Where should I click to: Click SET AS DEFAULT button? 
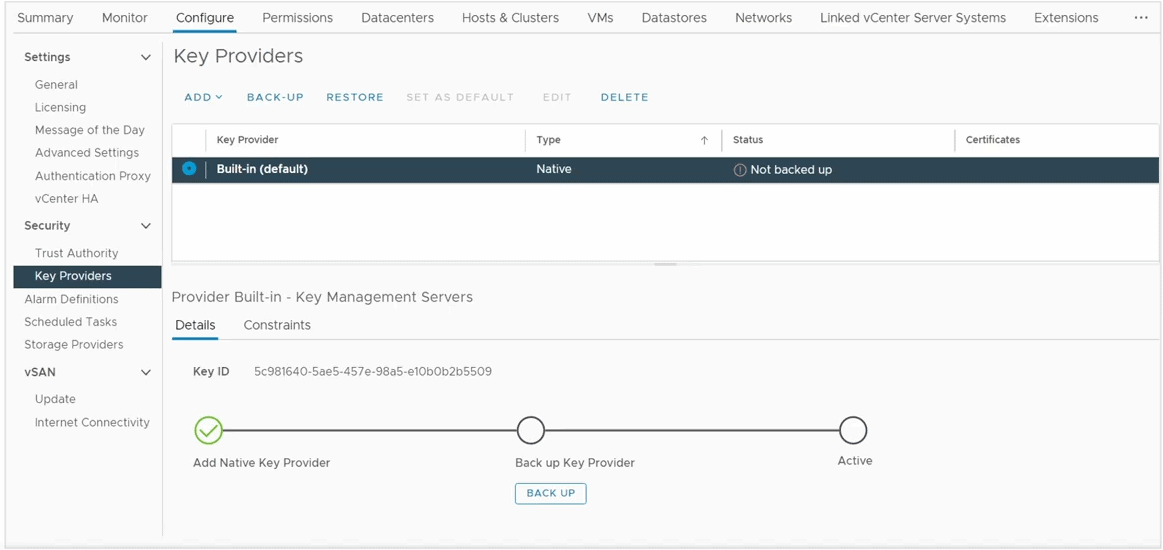(460, 97)
